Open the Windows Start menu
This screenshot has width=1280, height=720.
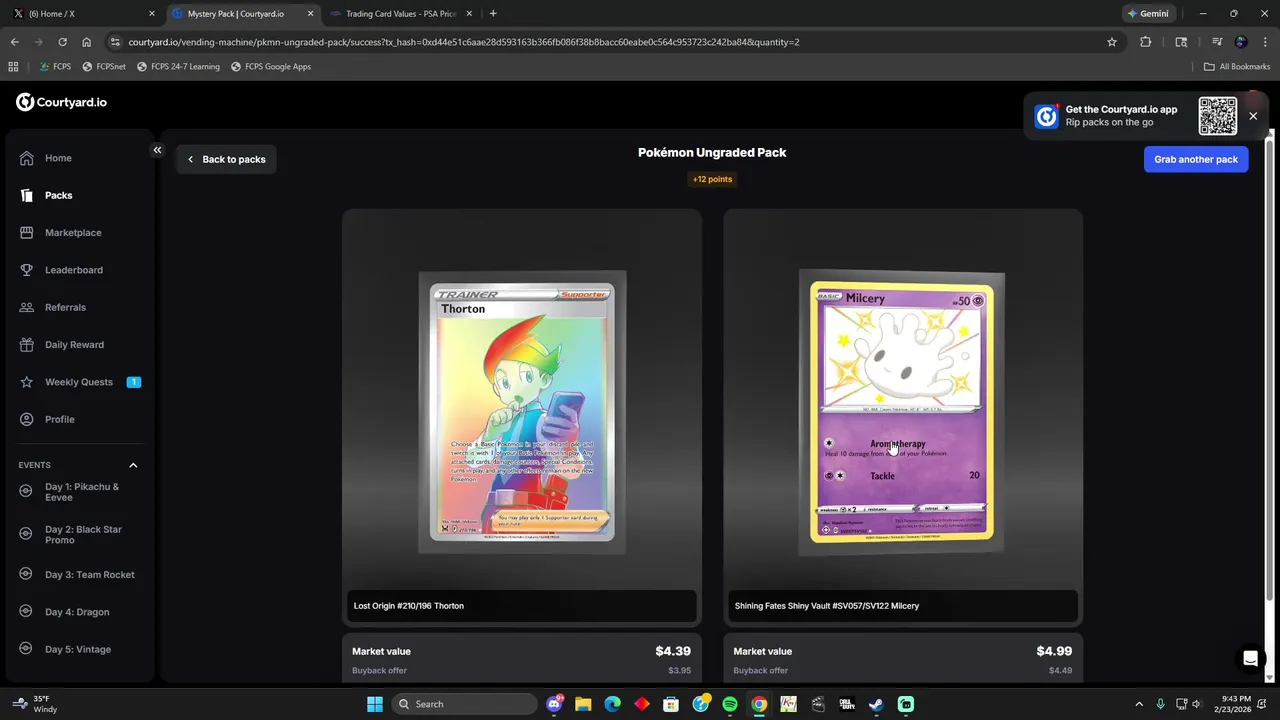coord(375,704)
